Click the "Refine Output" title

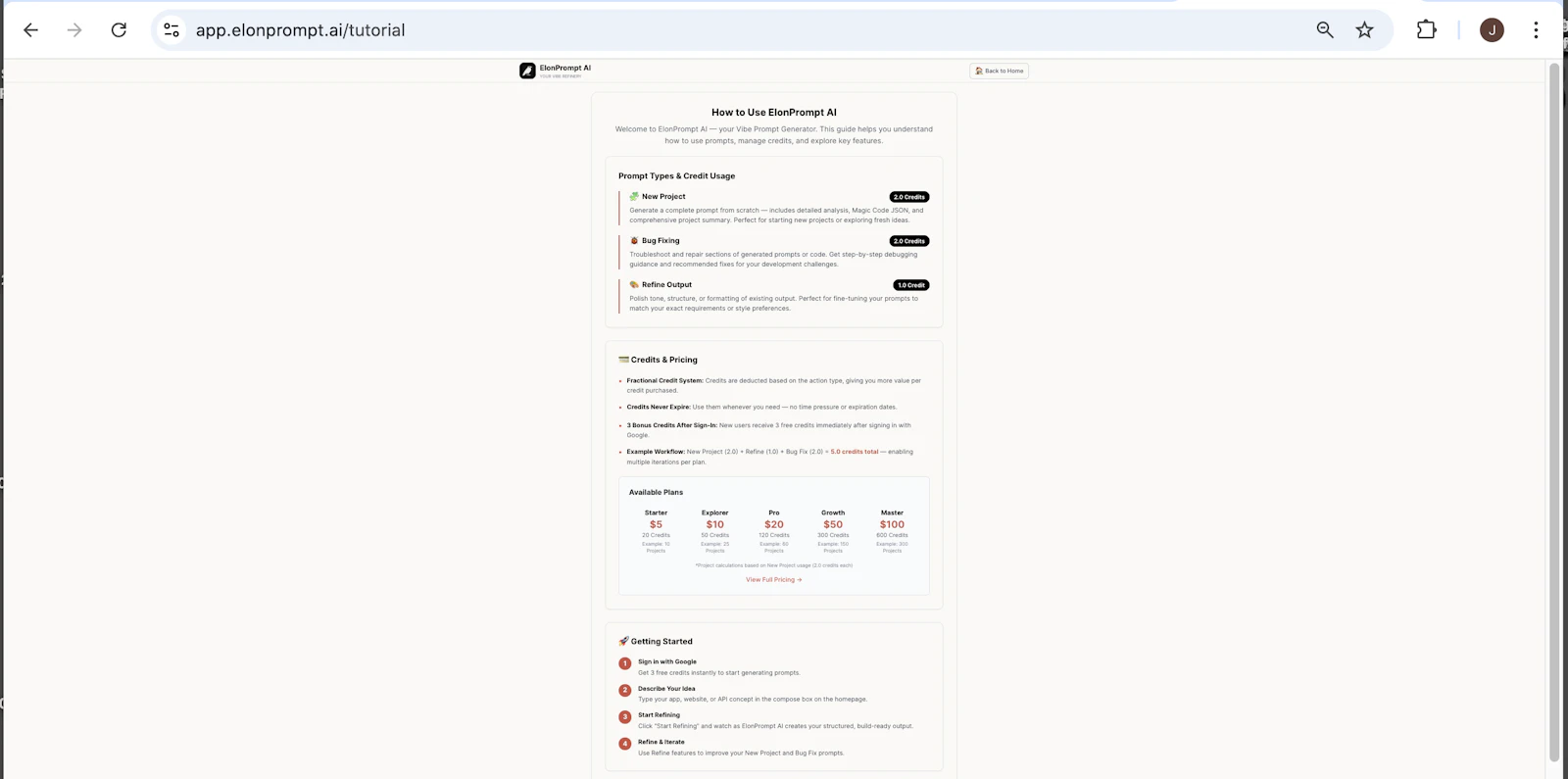point(666,285)
